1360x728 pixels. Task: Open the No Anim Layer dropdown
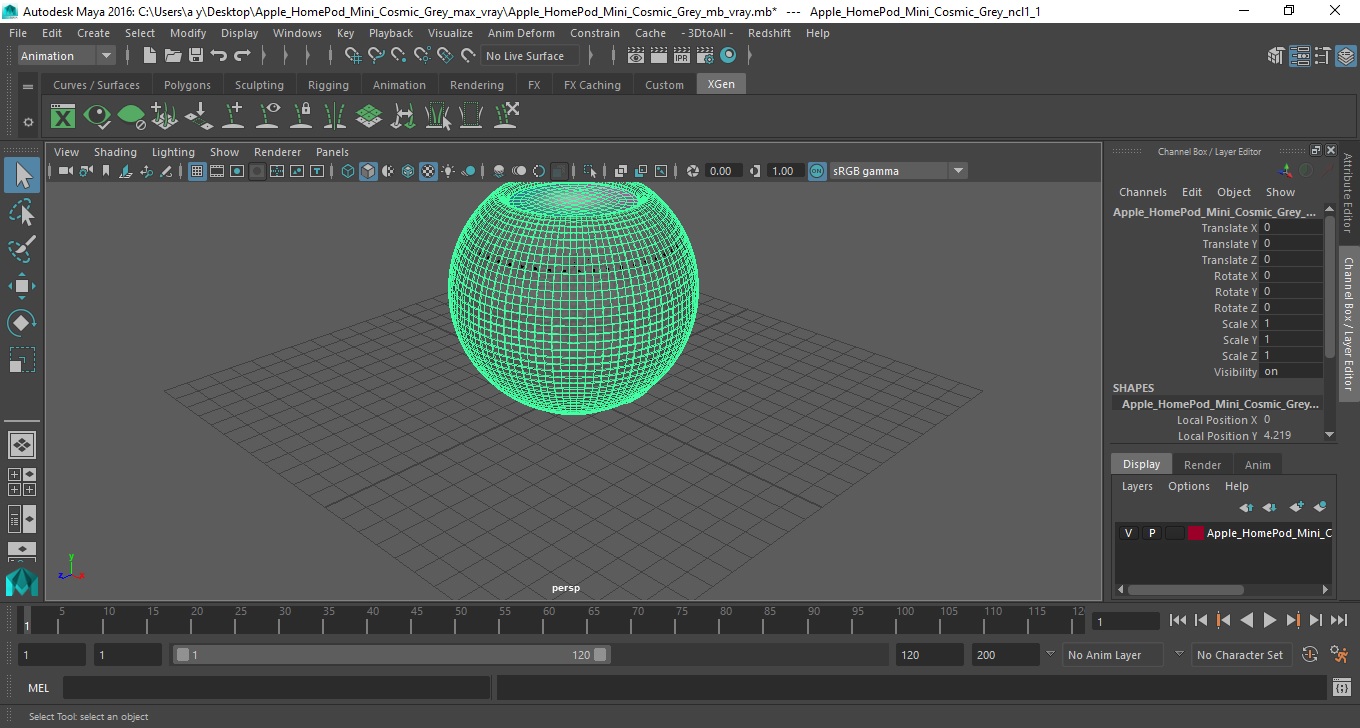1114,655
